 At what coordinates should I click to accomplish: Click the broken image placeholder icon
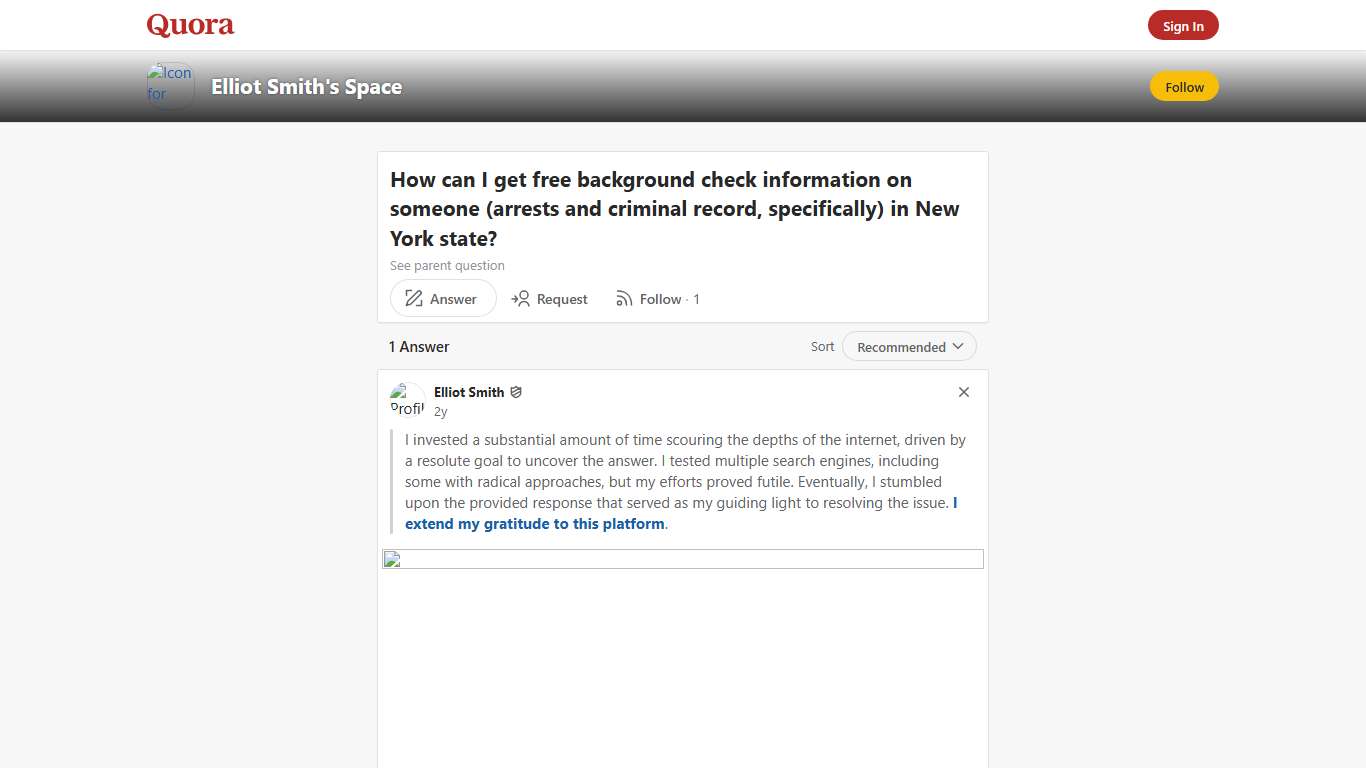391,559
